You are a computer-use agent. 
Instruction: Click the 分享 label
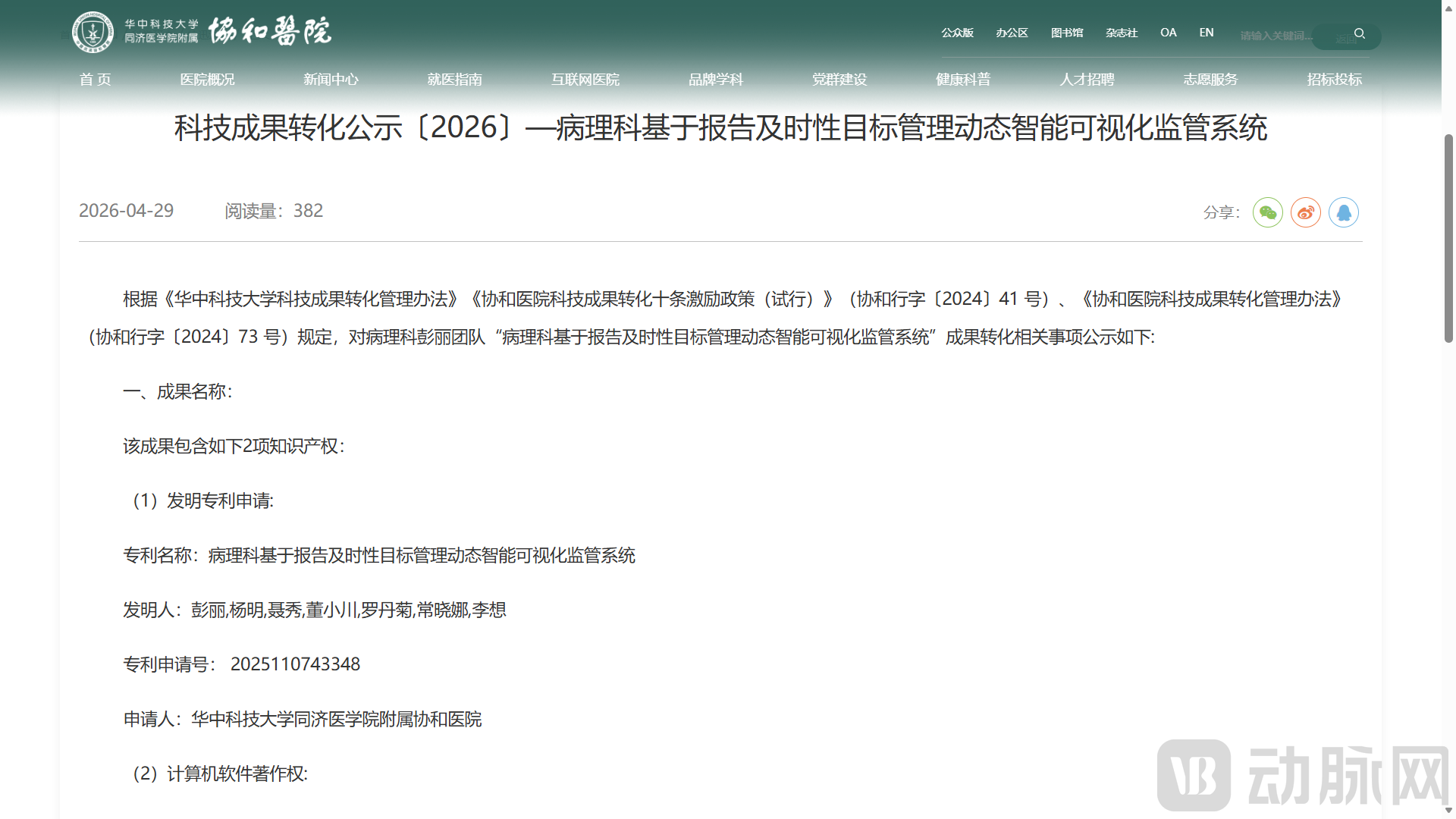1222,212
